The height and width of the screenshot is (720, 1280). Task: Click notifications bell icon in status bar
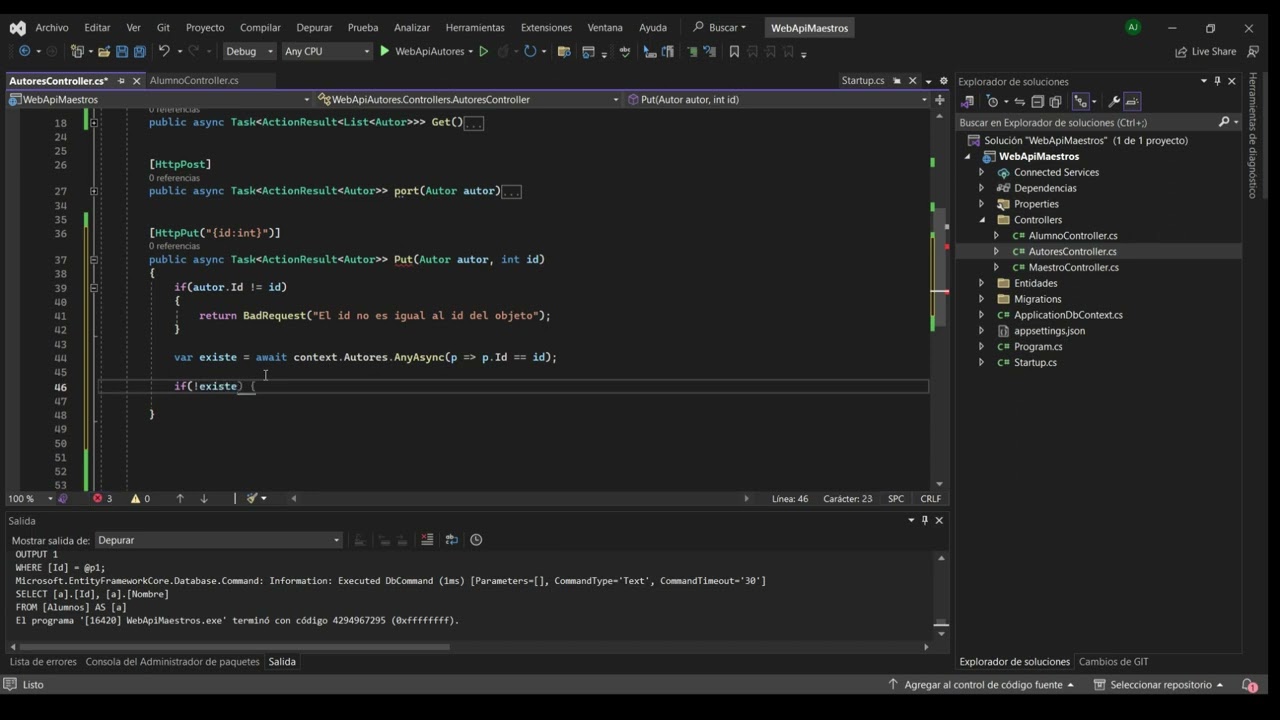(x=1249, y=685)
